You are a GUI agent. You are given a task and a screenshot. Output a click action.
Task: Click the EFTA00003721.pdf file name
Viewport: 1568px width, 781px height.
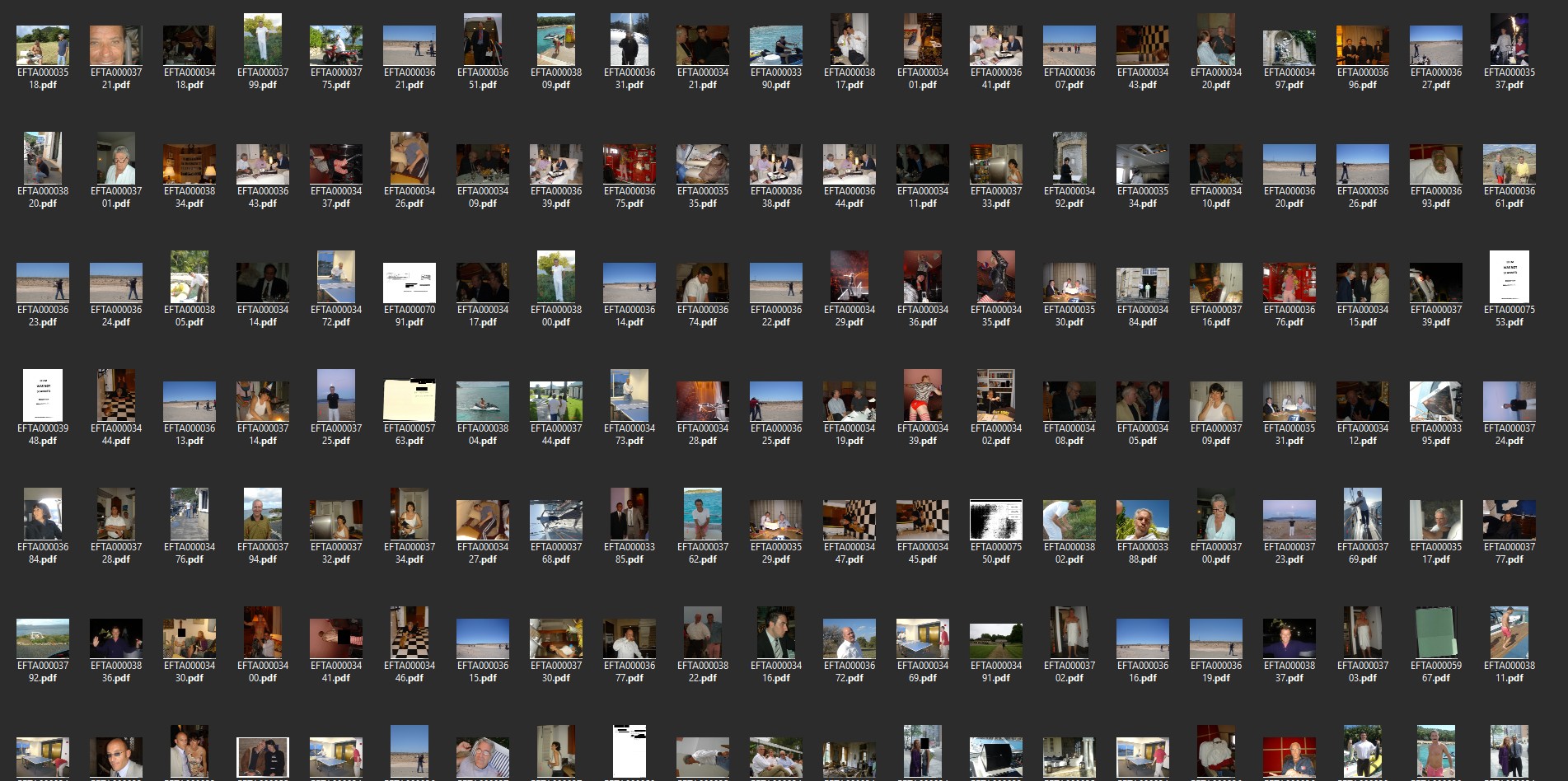tap(116, 78)
